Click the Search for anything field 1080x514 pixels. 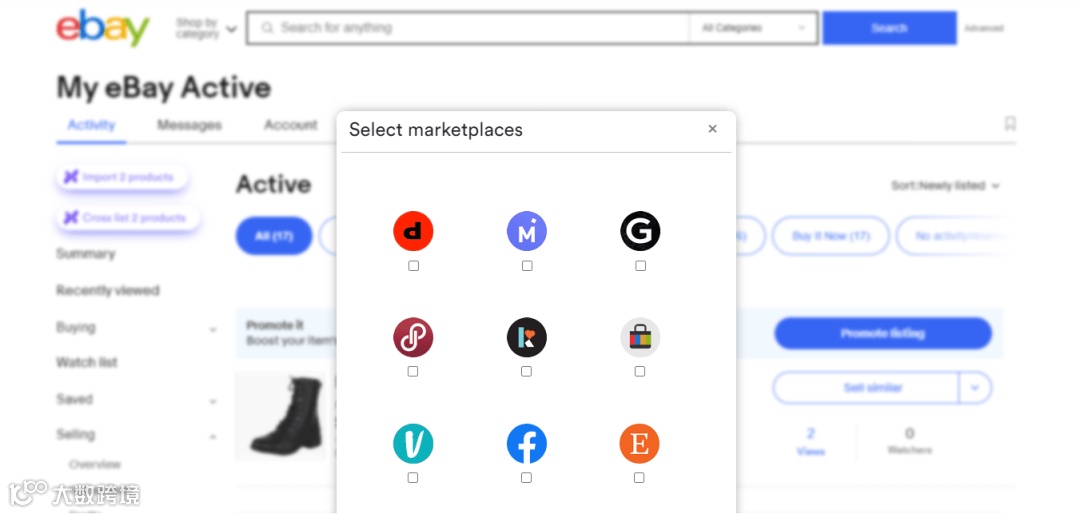tap(470, 28)
